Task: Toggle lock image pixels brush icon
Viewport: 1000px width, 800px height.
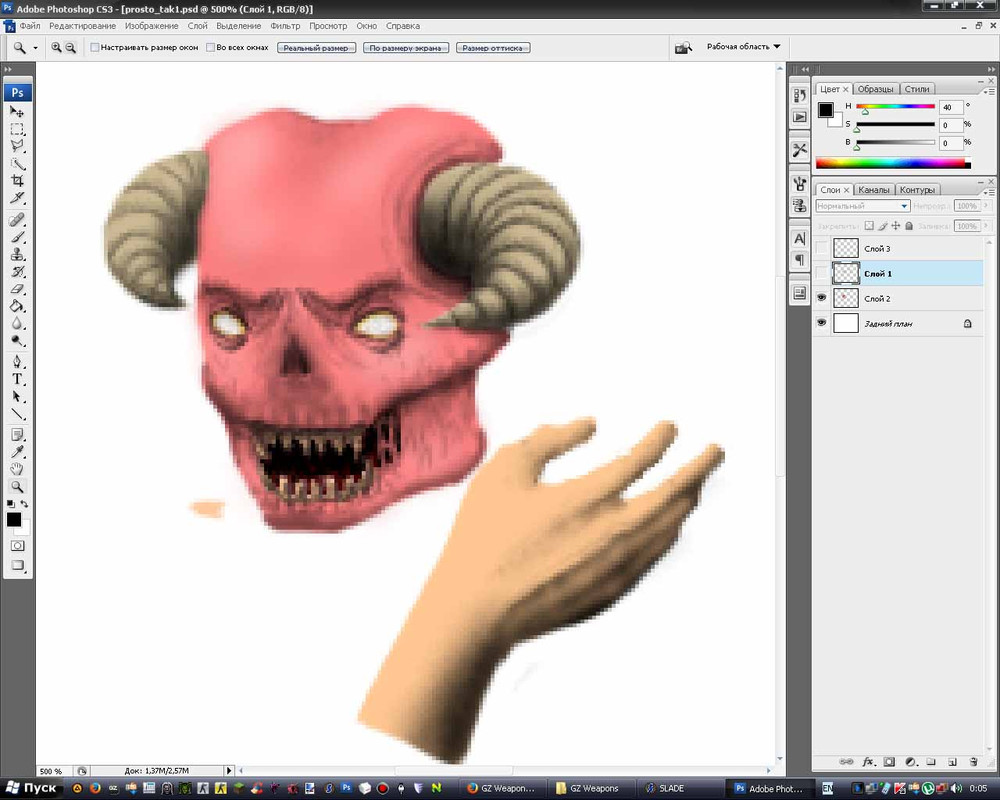Action: coord(883,226)
